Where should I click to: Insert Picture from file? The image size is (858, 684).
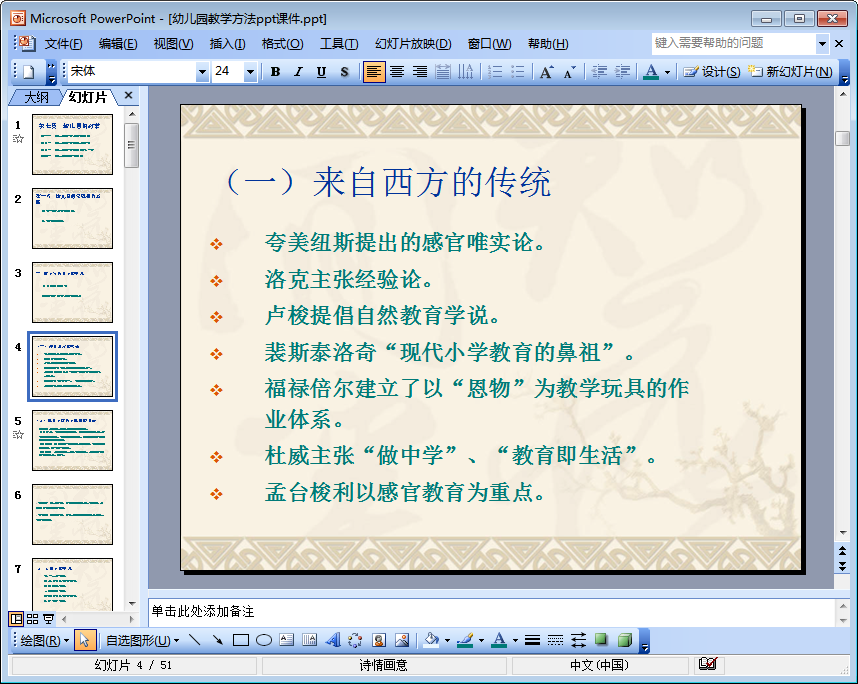402,640
